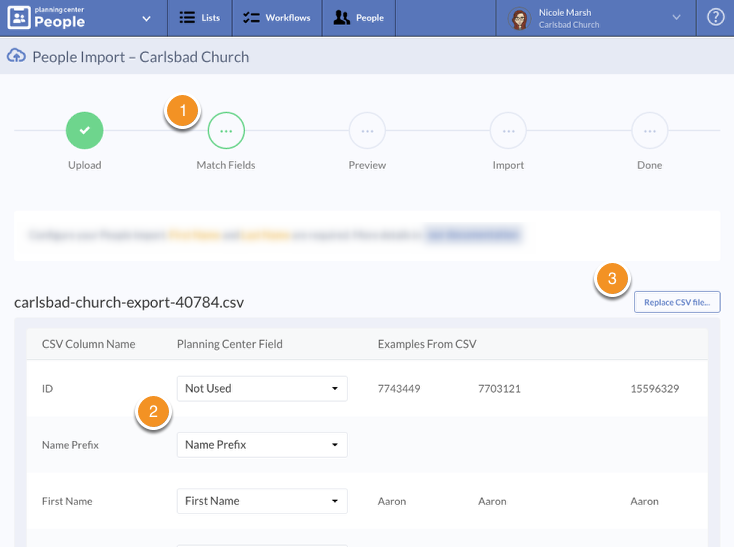Expand the Nicole Marsh account dropdown chevron
The height and width of the screenshot is (547, 734).
coord(676,18)
